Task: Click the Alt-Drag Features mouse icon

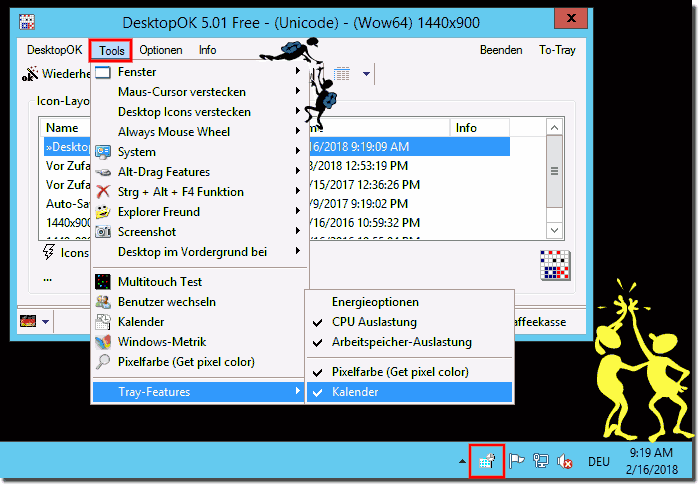Action: (103, 172)
